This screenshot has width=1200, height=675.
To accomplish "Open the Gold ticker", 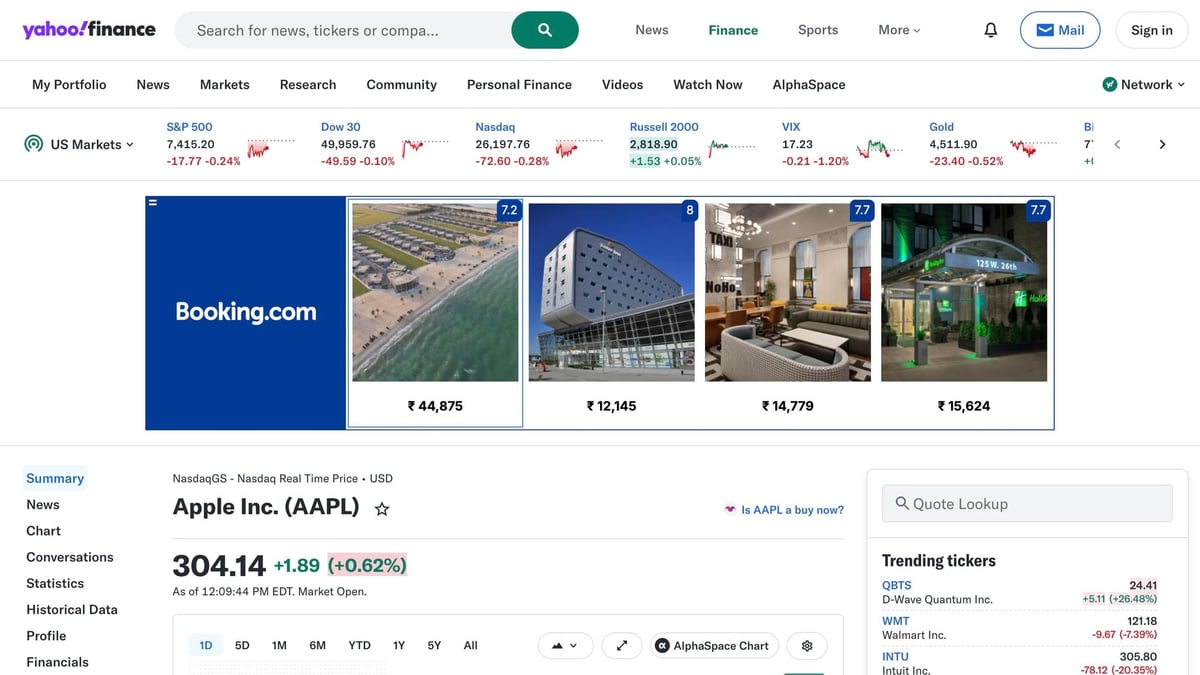I will pyautogui.click(x=941, y=127).
